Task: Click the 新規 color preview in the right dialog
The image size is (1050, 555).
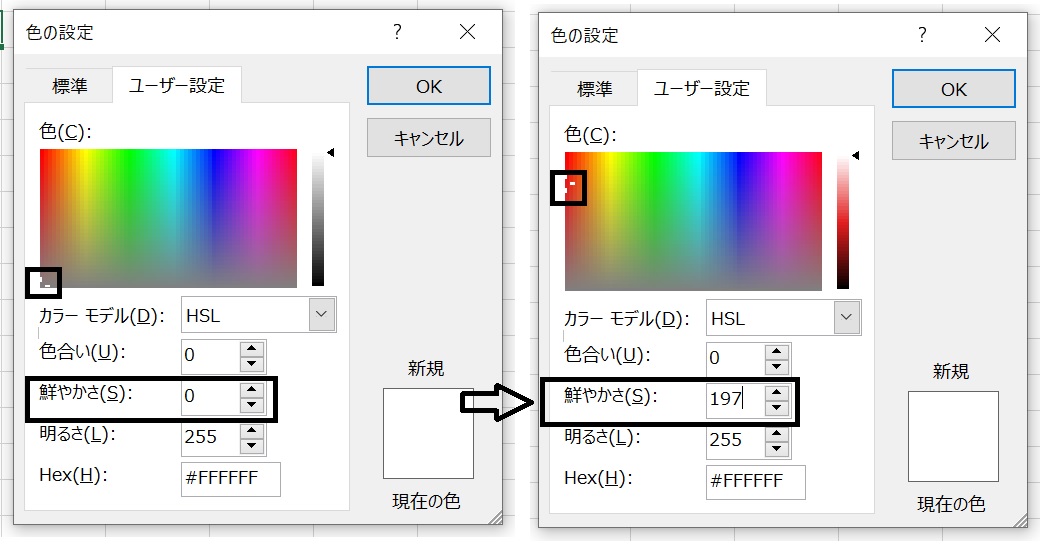Action: (954, 436)
